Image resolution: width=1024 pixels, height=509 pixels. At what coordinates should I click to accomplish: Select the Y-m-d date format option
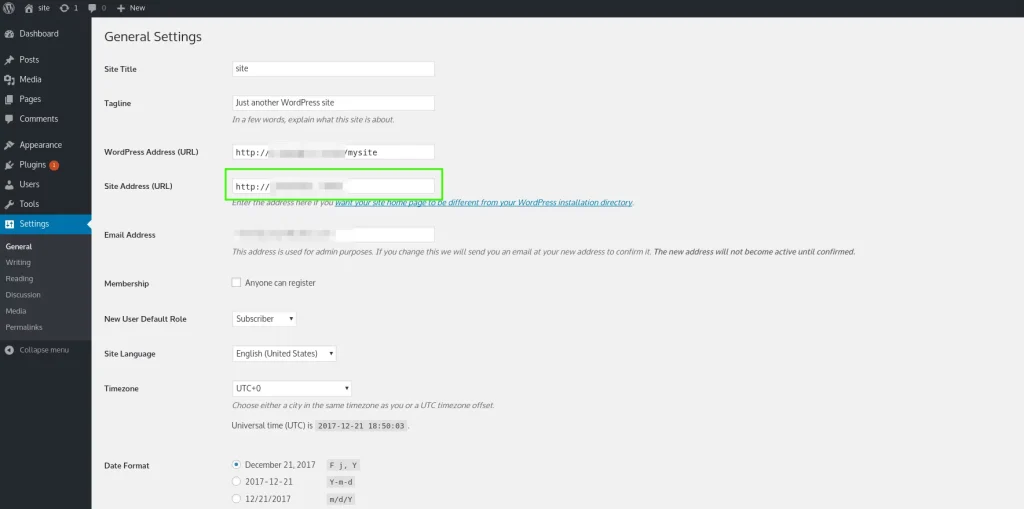coord(236,481)
